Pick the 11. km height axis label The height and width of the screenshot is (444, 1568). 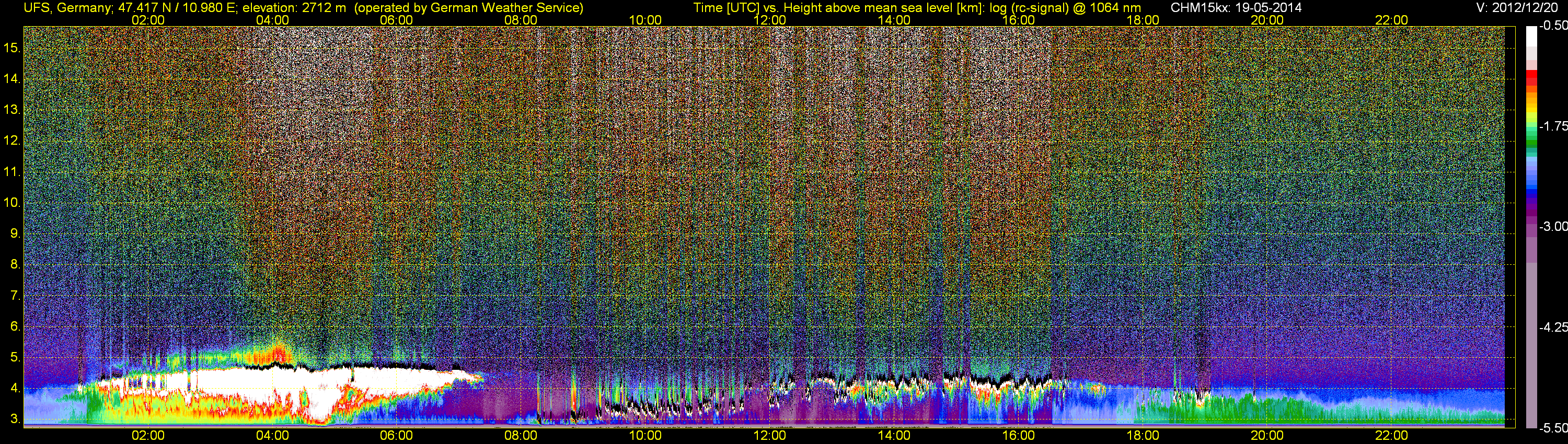tap(12, 171)
